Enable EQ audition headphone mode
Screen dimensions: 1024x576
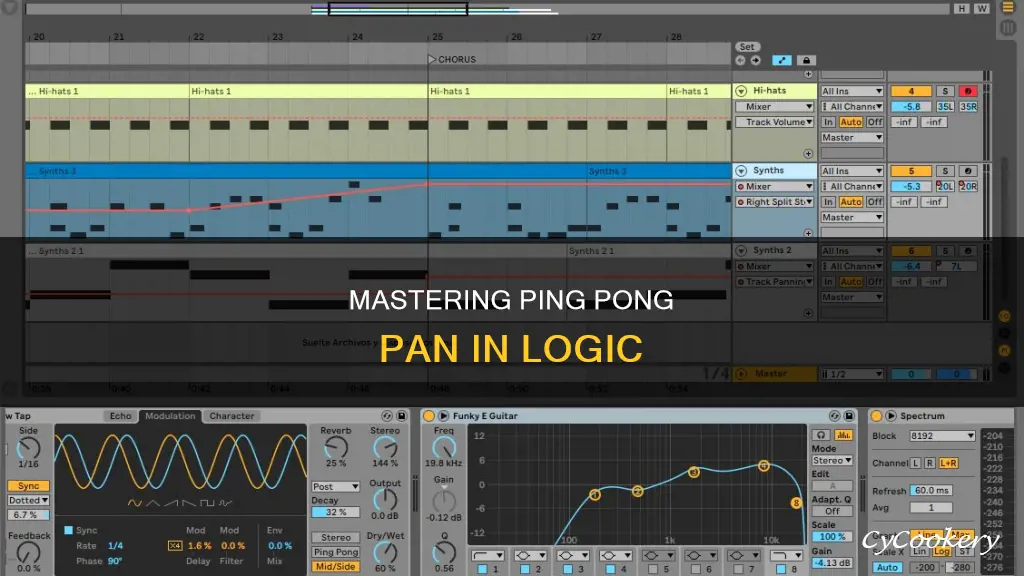821,435
